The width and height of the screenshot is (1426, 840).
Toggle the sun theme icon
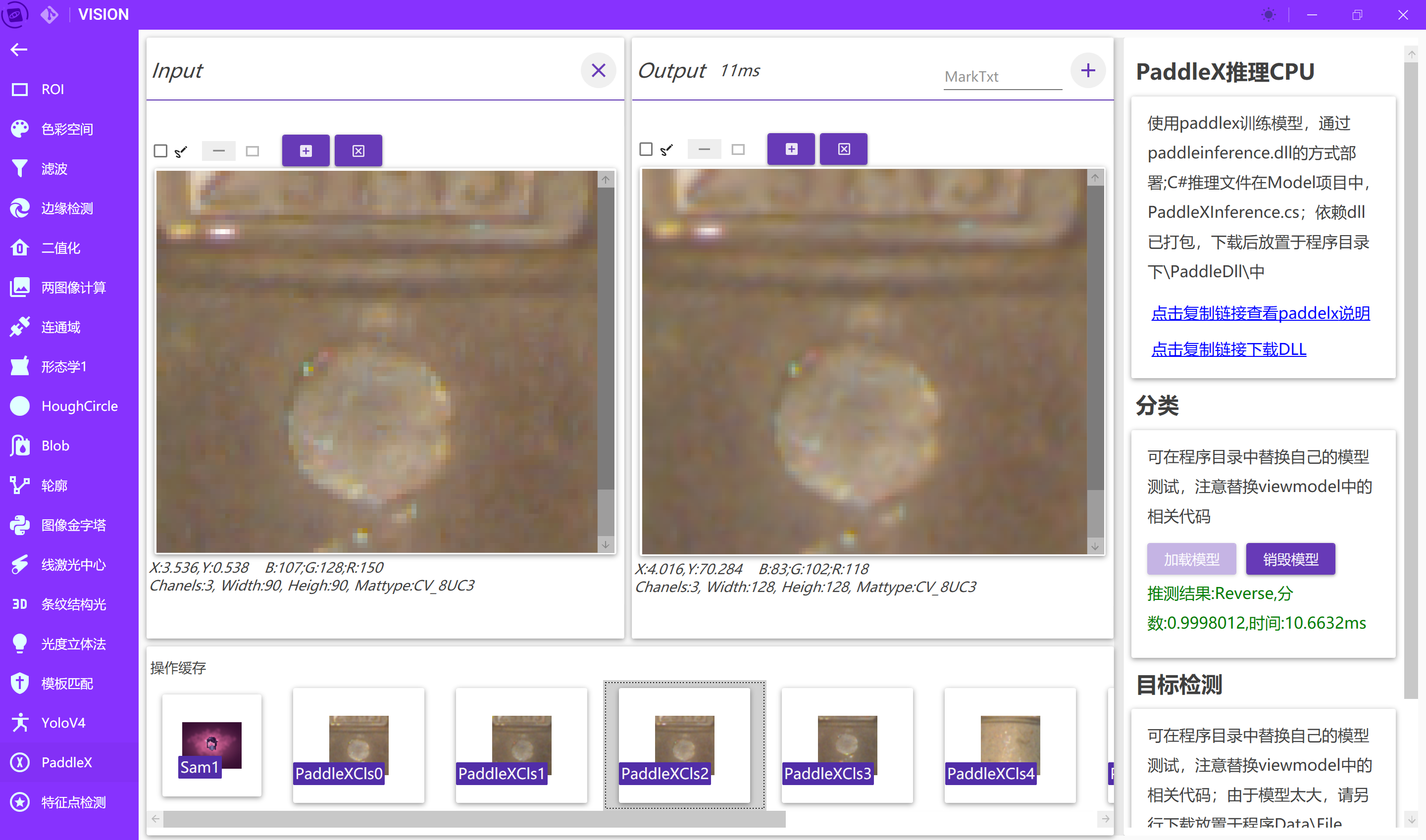pos(1268,15)
